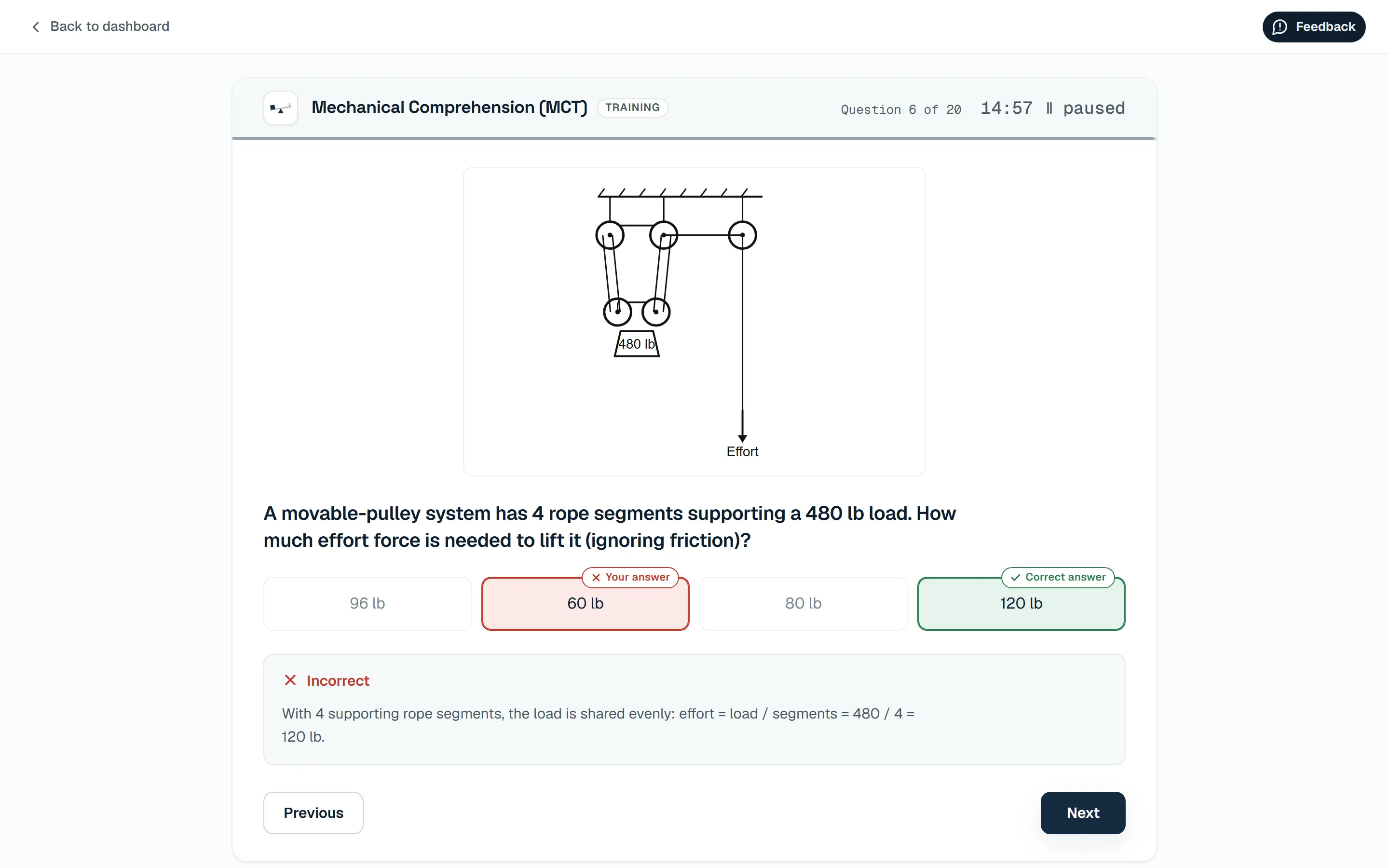Image resolution: width=1389 pixels, height=868 pixels.
Task: Open the Feedback button
Action: 1313,27
